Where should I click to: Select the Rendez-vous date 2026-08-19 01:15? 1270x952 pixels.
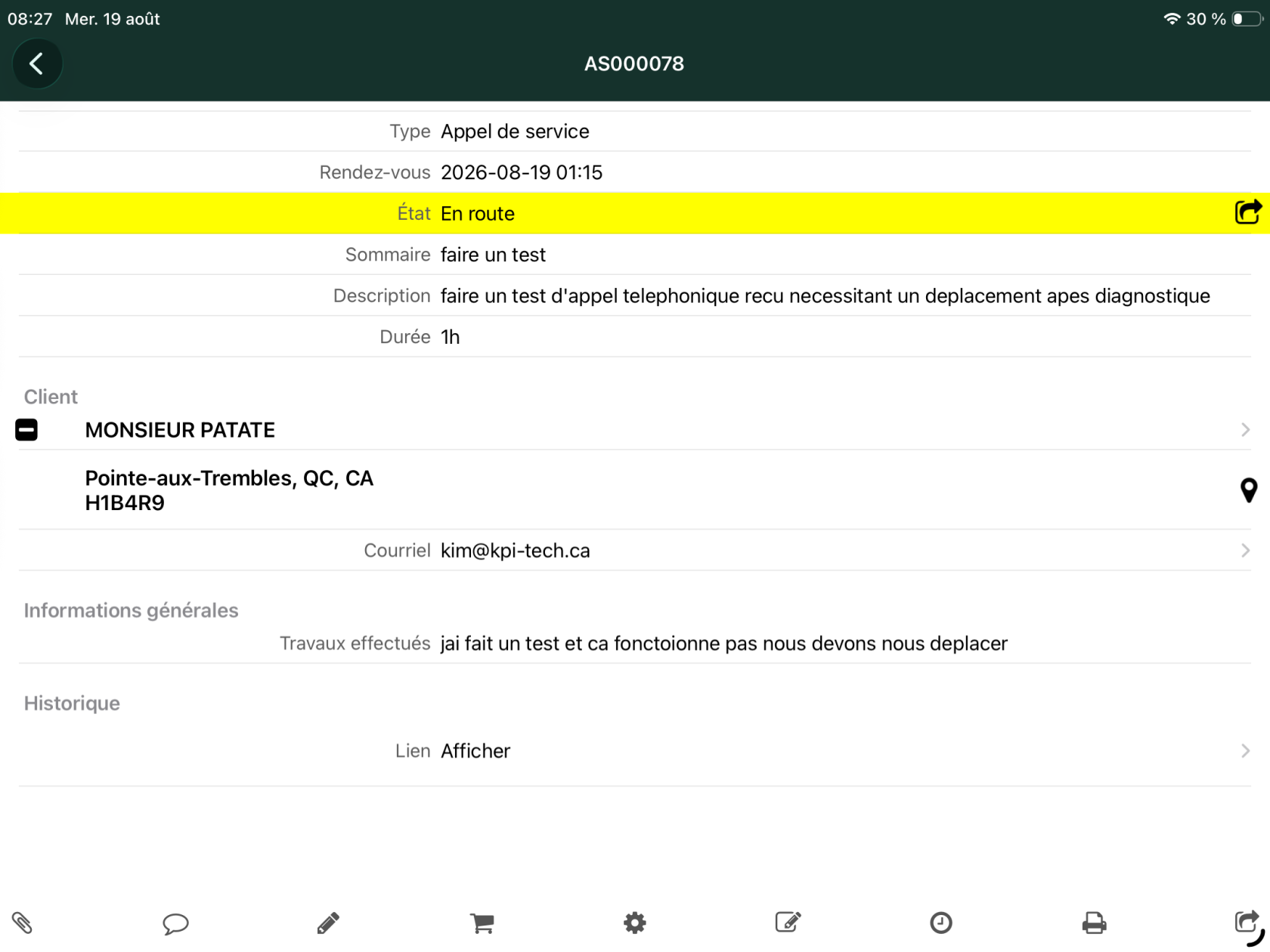pyautogui.click(x=522, y=172)
